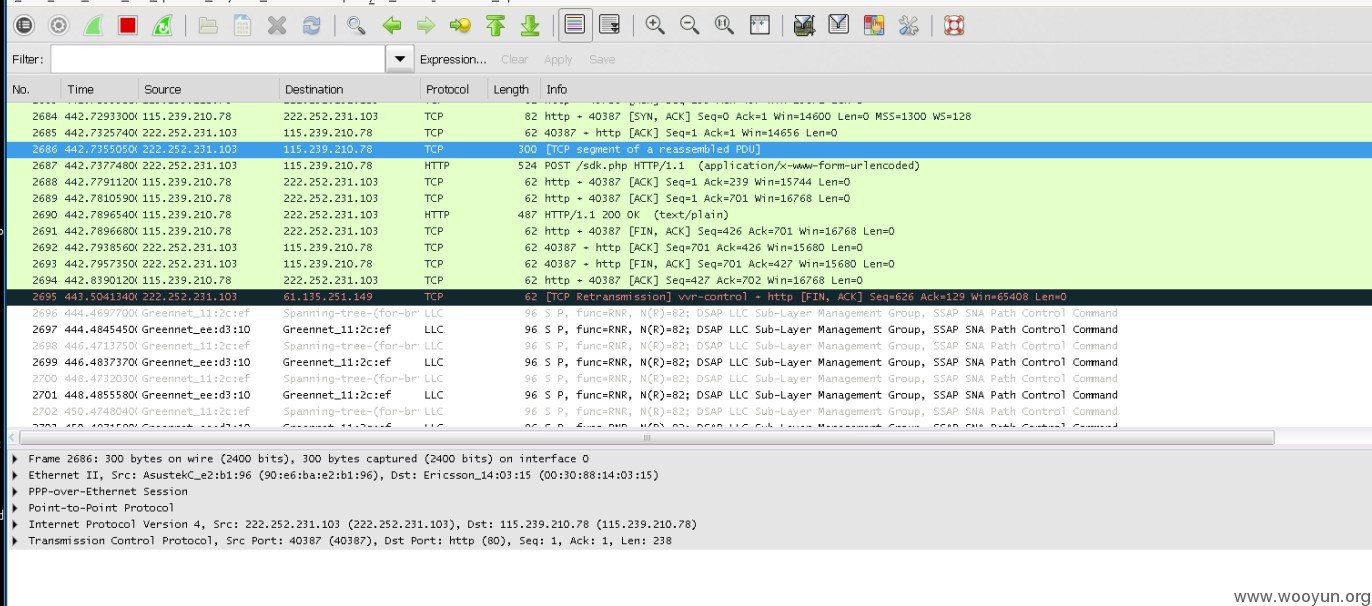Image resolution: width=1372 pixels, height=606 pixels.
Task: Expand the PPP-over-Ethernet Session row
Action: (15, 491)
